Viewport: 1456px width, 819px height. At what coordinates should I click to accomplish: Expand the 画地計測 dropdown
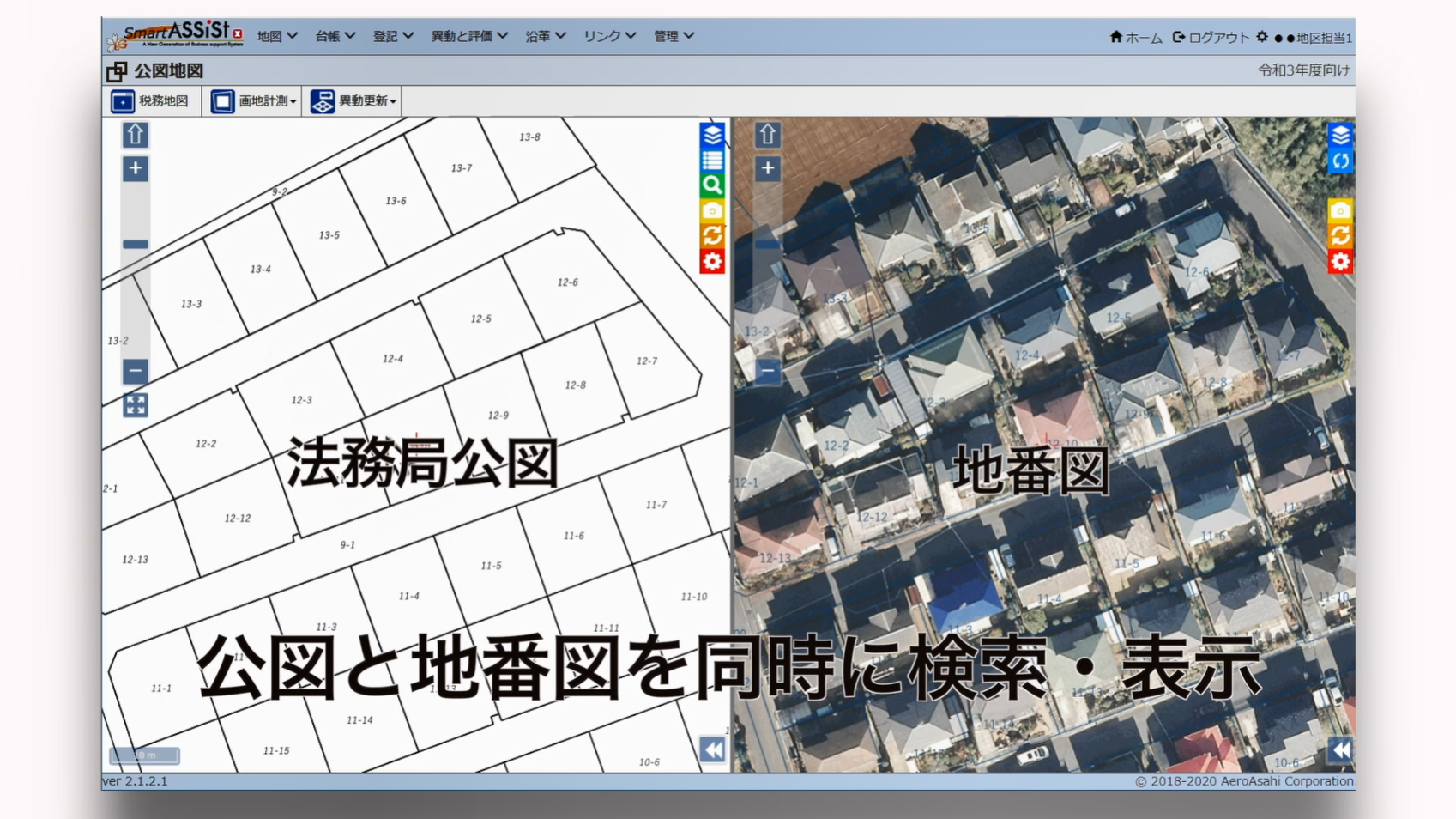254,101
